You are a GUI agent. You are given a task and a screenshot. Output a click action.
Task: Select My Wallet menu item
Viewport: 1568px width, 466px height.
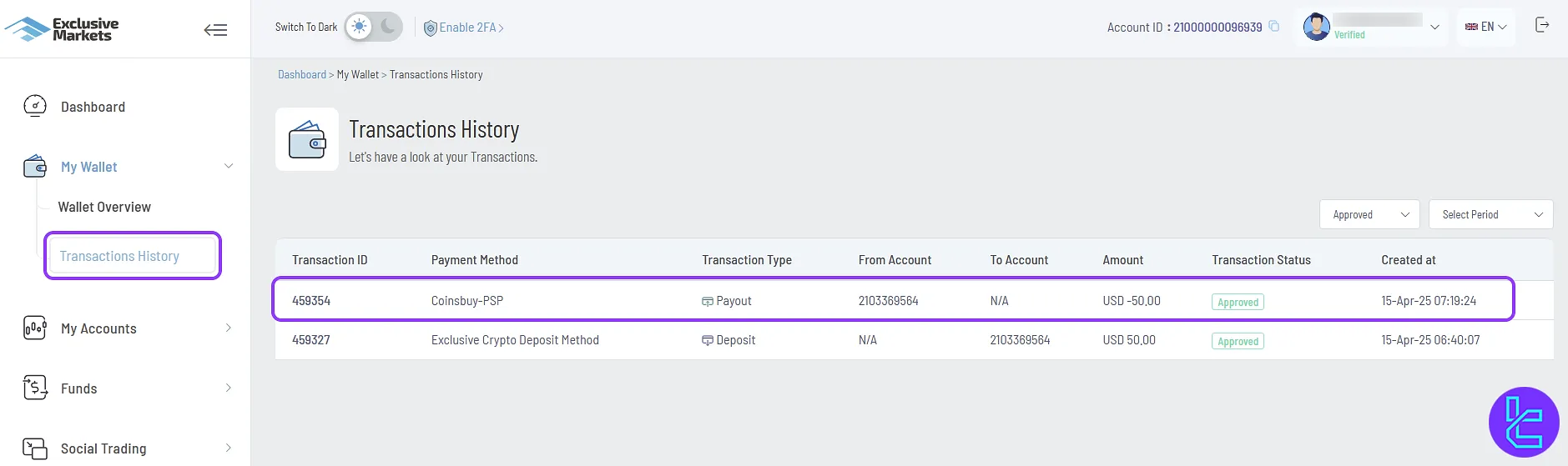88,167
